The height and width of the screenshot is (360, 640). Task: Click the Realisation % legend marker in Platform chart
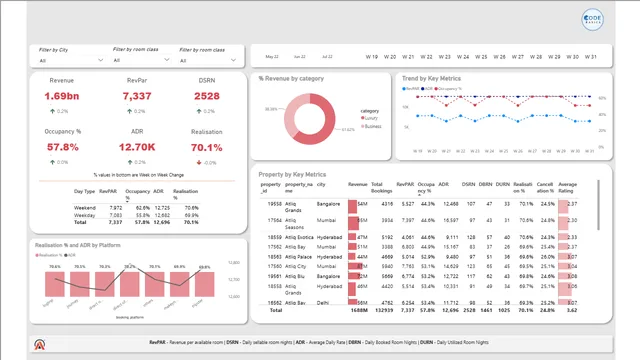click(x=37, y=255)
